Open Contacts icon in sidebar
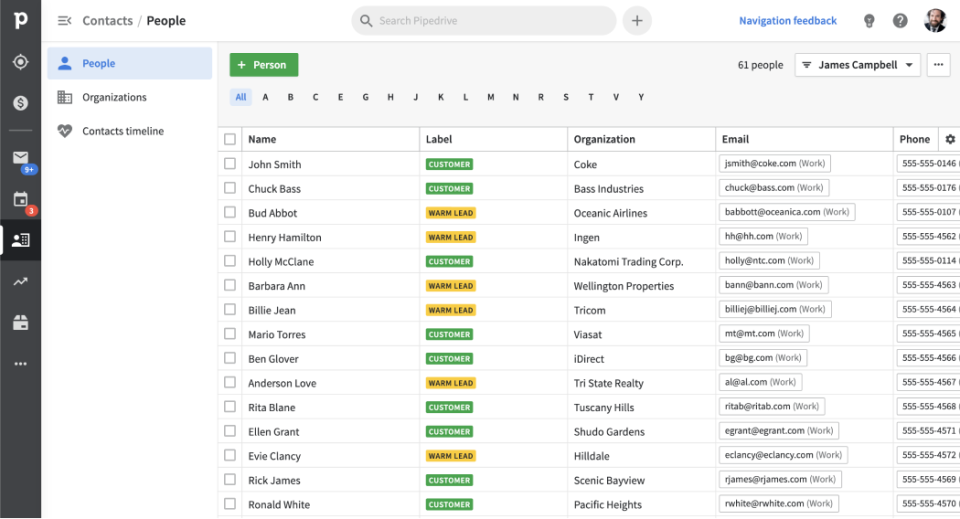The width and height of the screenshot is (960, 519). pos(20,240)
